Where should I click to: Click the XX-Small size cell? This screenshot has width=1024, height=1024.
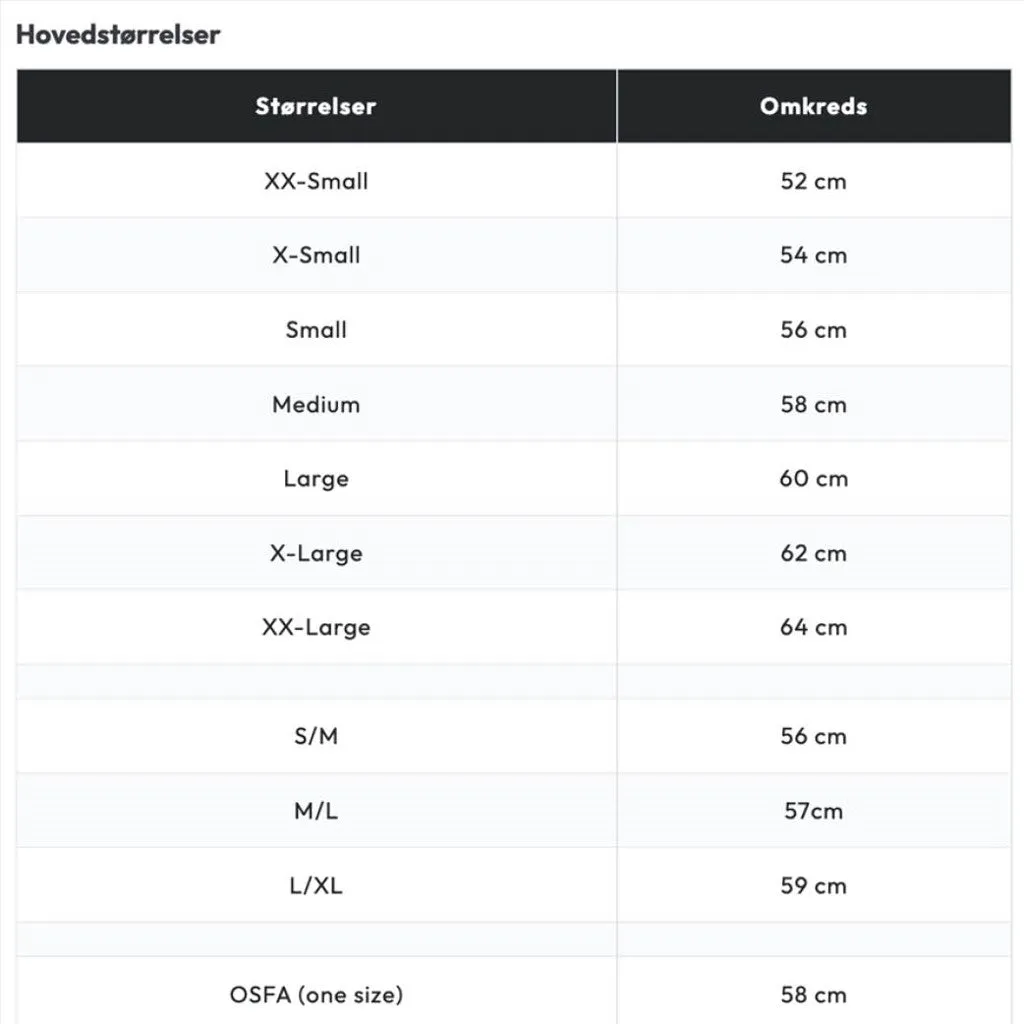click(x=316, y=180)
